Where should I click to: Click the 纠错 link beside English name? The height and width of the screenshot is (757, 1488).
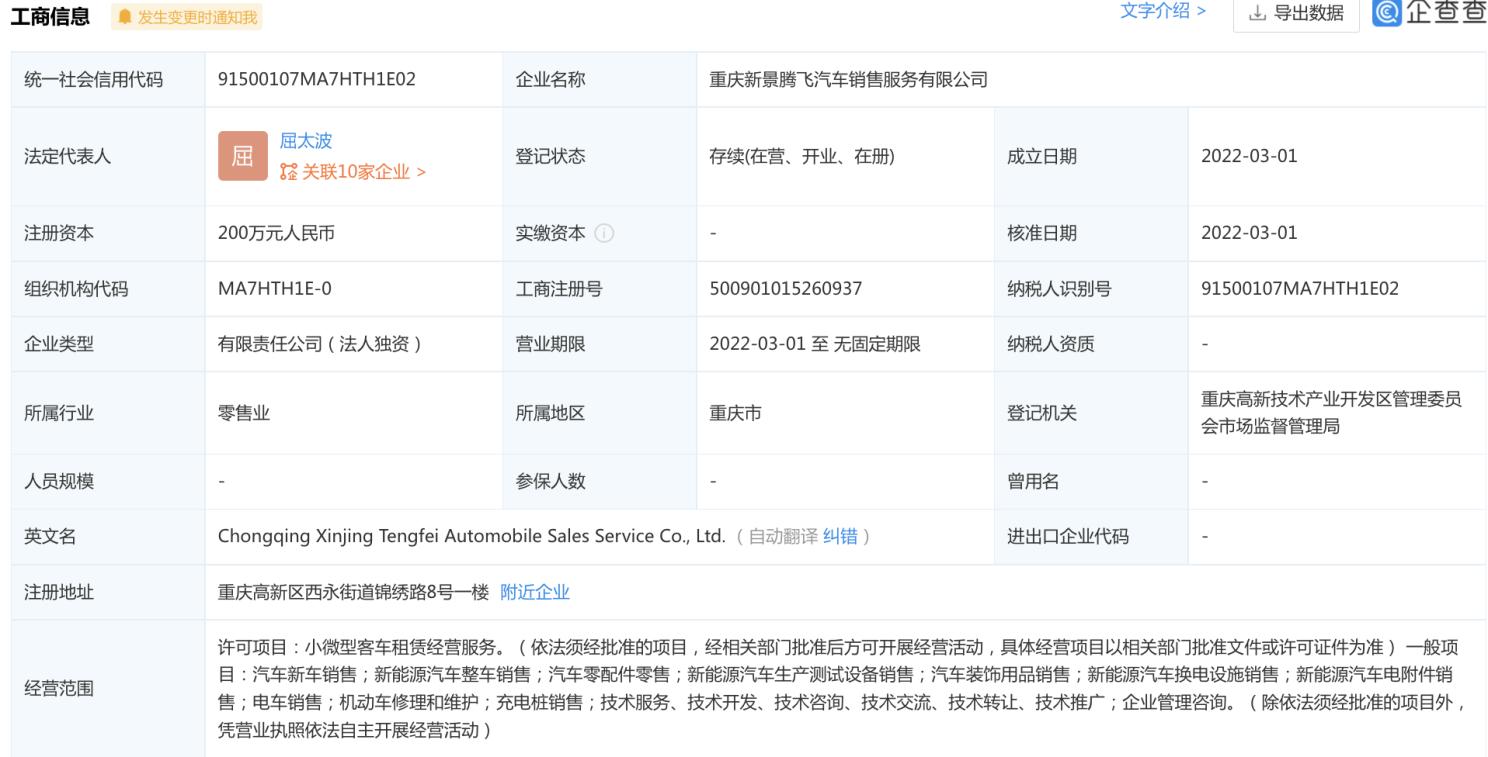click(840, 537)
